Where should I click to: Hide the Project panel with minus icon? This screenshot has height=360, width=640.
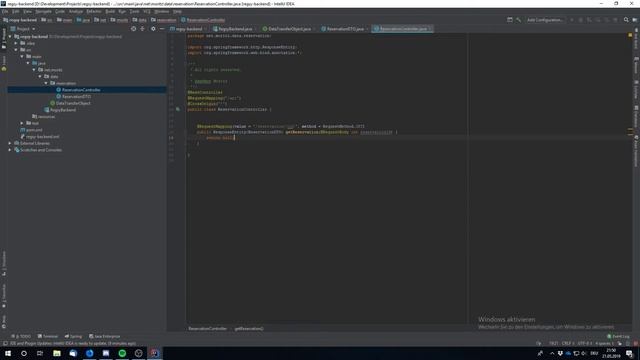tap(162, 29)
